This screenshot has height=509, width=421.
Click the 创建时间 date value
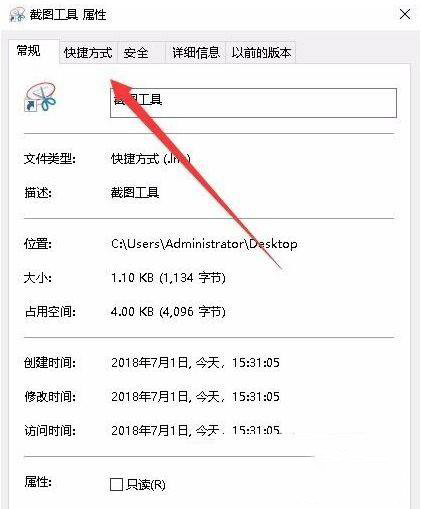pos(195,363)
